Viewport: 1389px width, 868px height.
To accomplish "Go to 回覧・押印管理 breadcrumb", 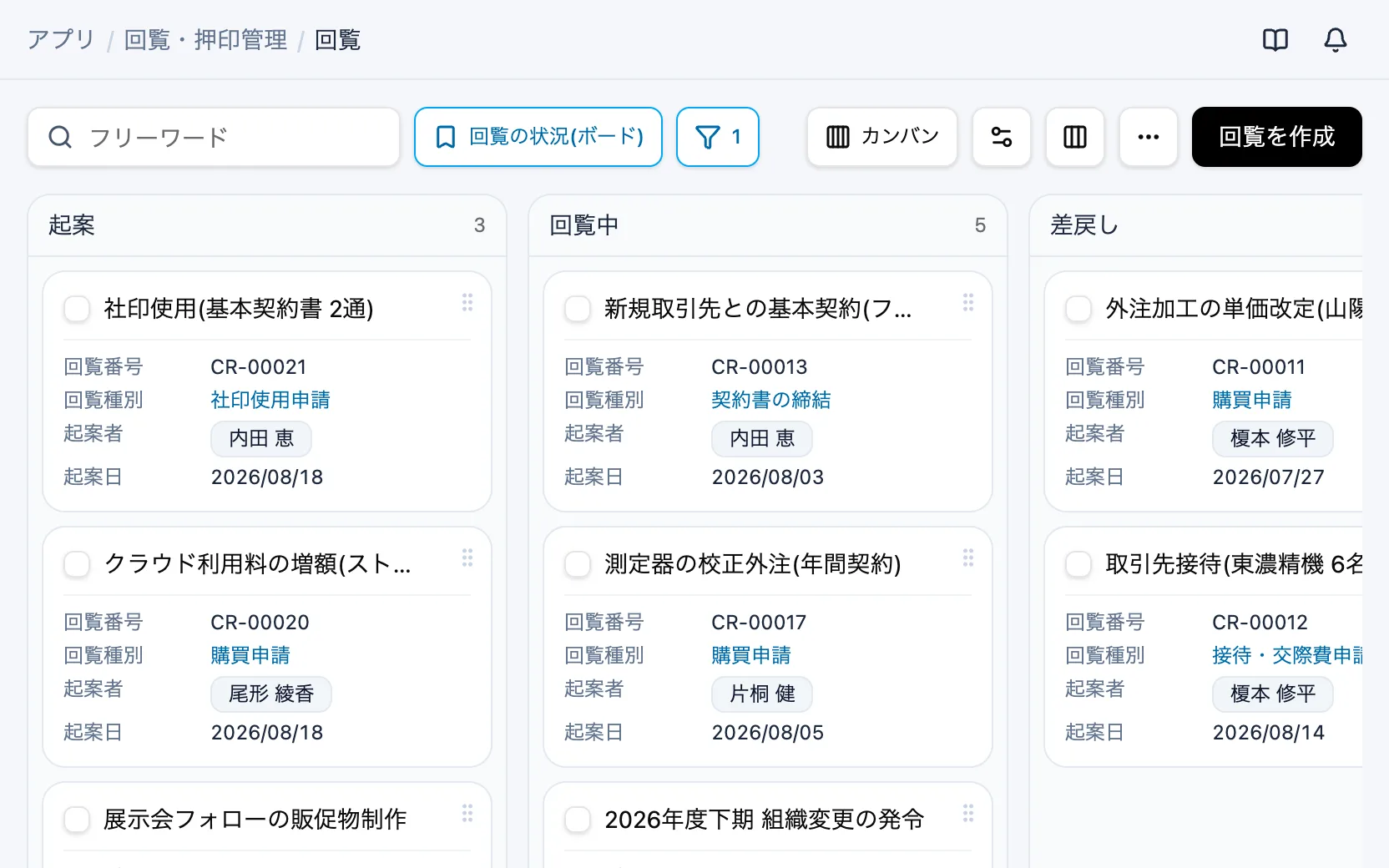I will point(205,40).
